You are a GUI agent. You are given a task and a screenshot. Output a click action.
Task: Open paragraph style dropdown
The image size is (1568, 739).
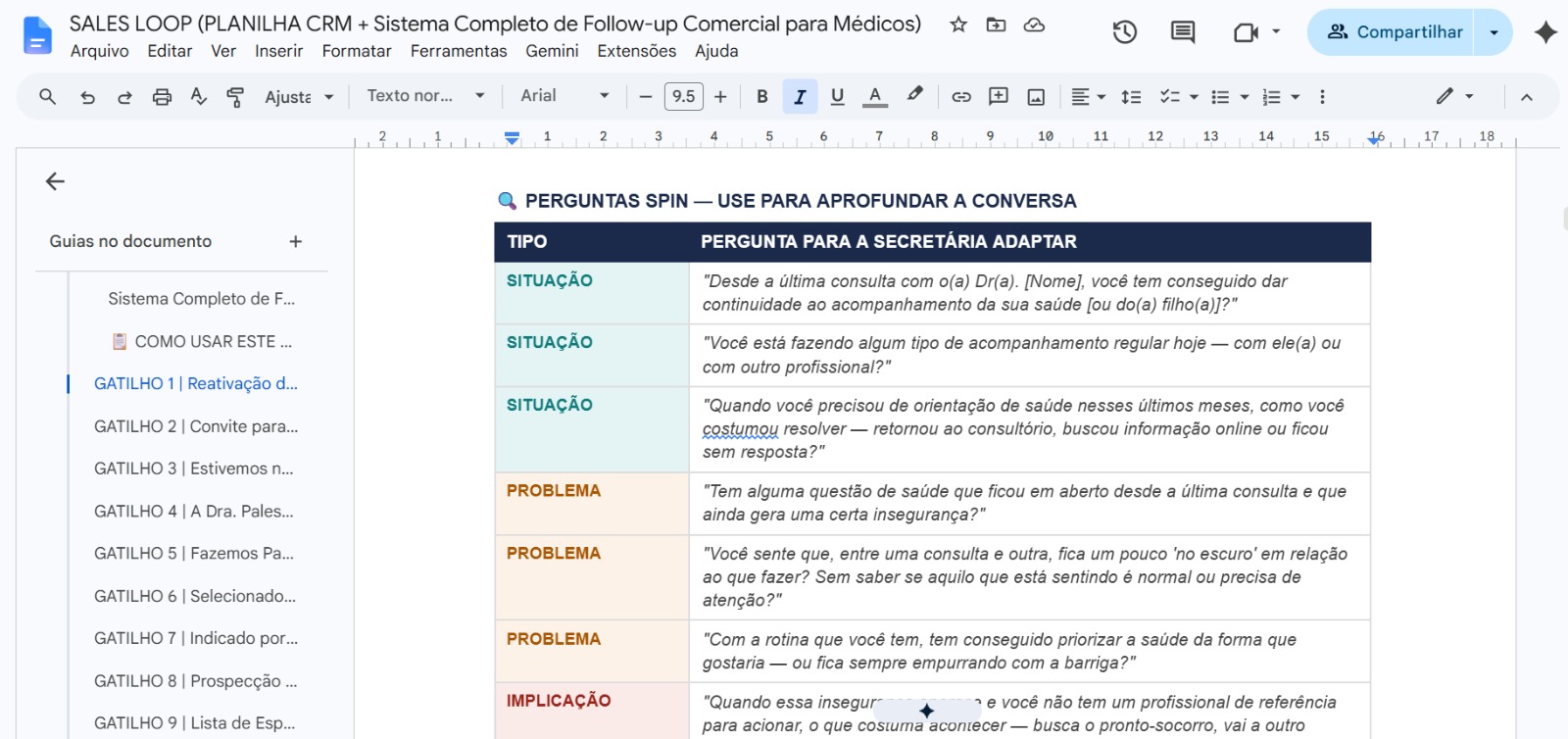[426, 96]
